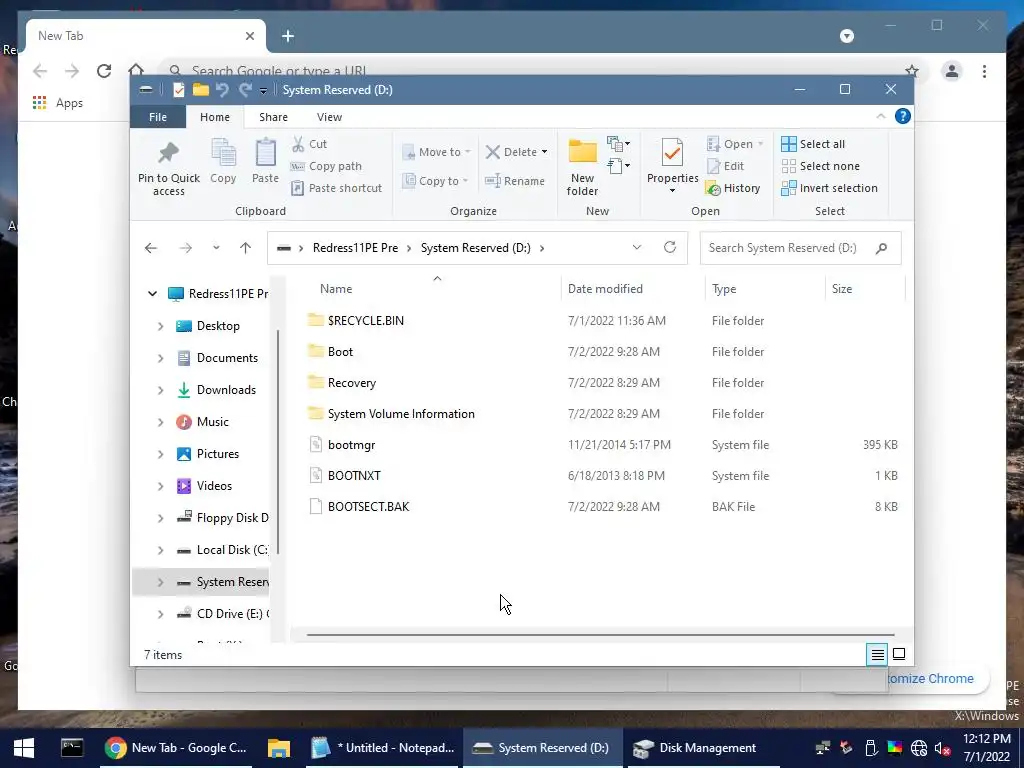Viewport: 1024px width, 768px height.
Task: Click Copy path in Clipboard group
Action: point(326,166)
